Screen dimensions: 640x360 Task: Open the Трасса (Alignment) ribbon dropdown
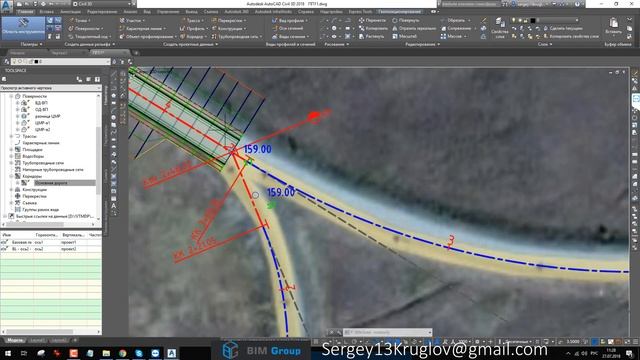pyautogui.click(x=193, y=20)
